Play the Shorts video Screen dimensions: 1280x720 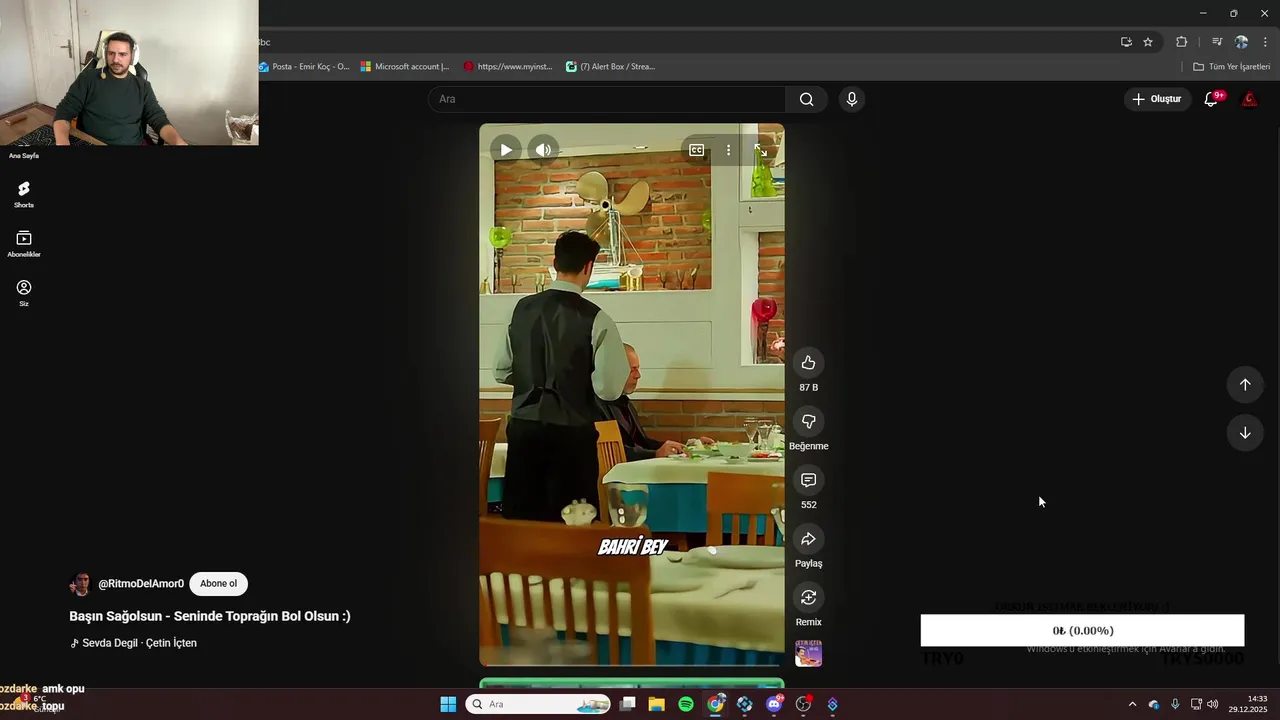click(x=506, y=150)
